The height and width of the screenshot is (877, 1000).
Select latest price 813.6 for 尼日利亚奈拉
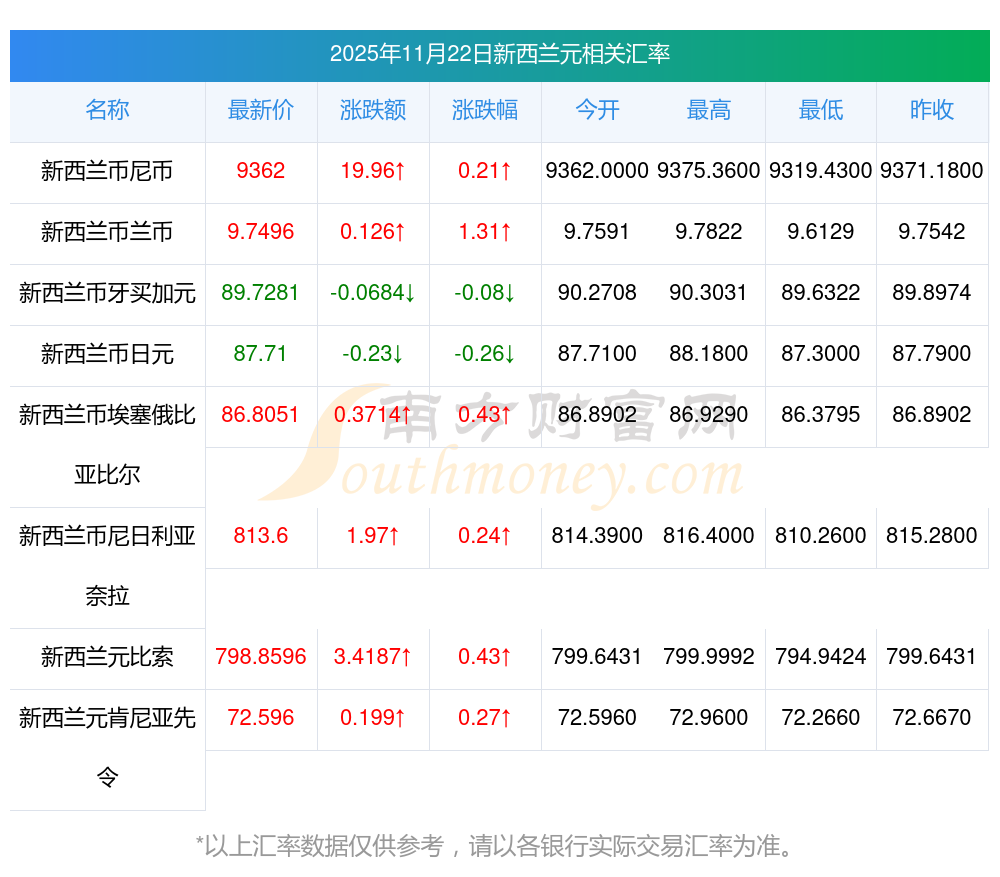pyautogui.click(x=261, y=536)
